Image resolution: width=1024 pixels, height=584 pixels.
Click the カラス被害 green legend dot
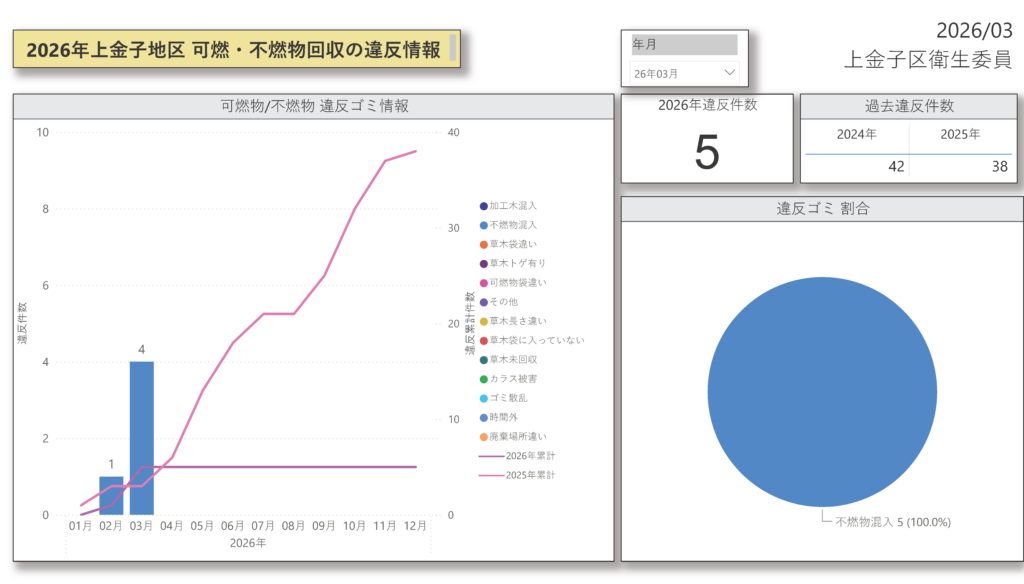pyautogui.click(x=484, y=379)
